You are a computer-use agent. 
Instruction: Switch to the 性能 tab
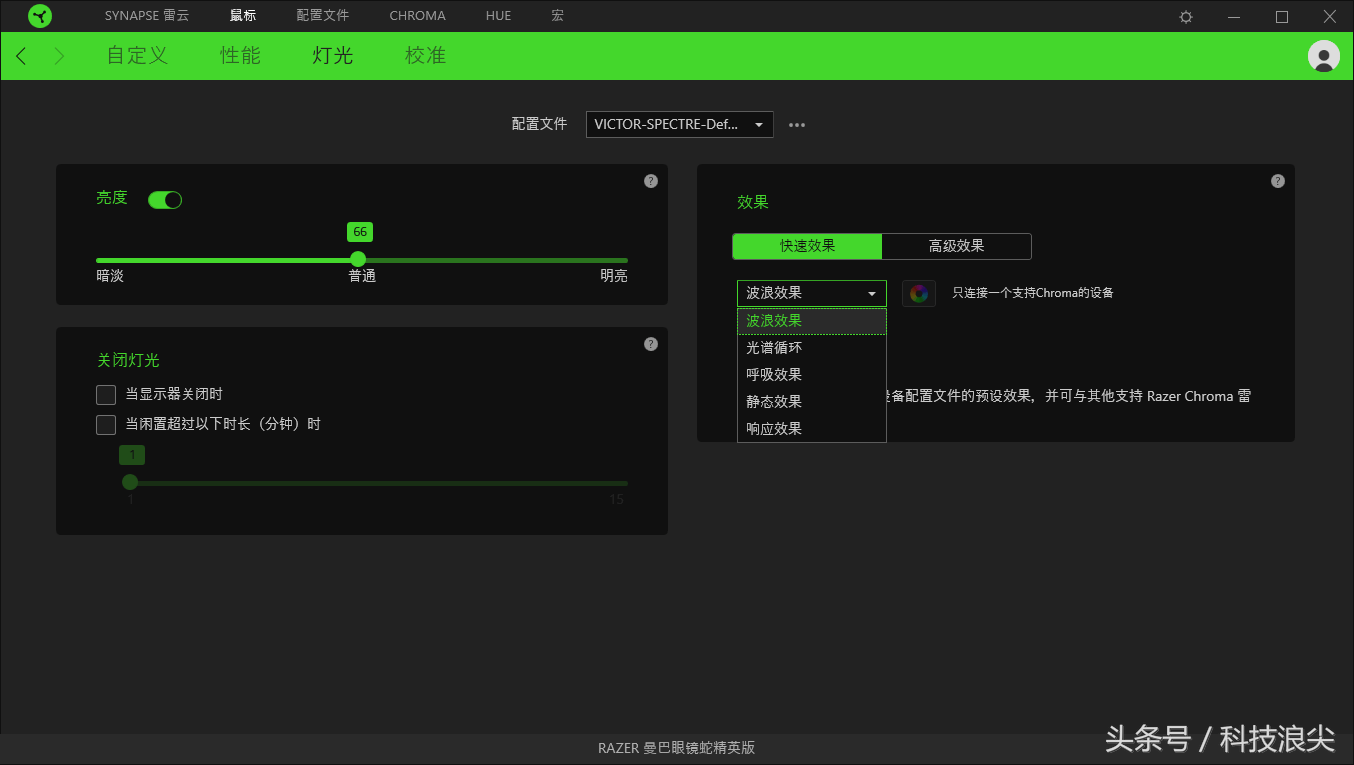pos(240,56)
